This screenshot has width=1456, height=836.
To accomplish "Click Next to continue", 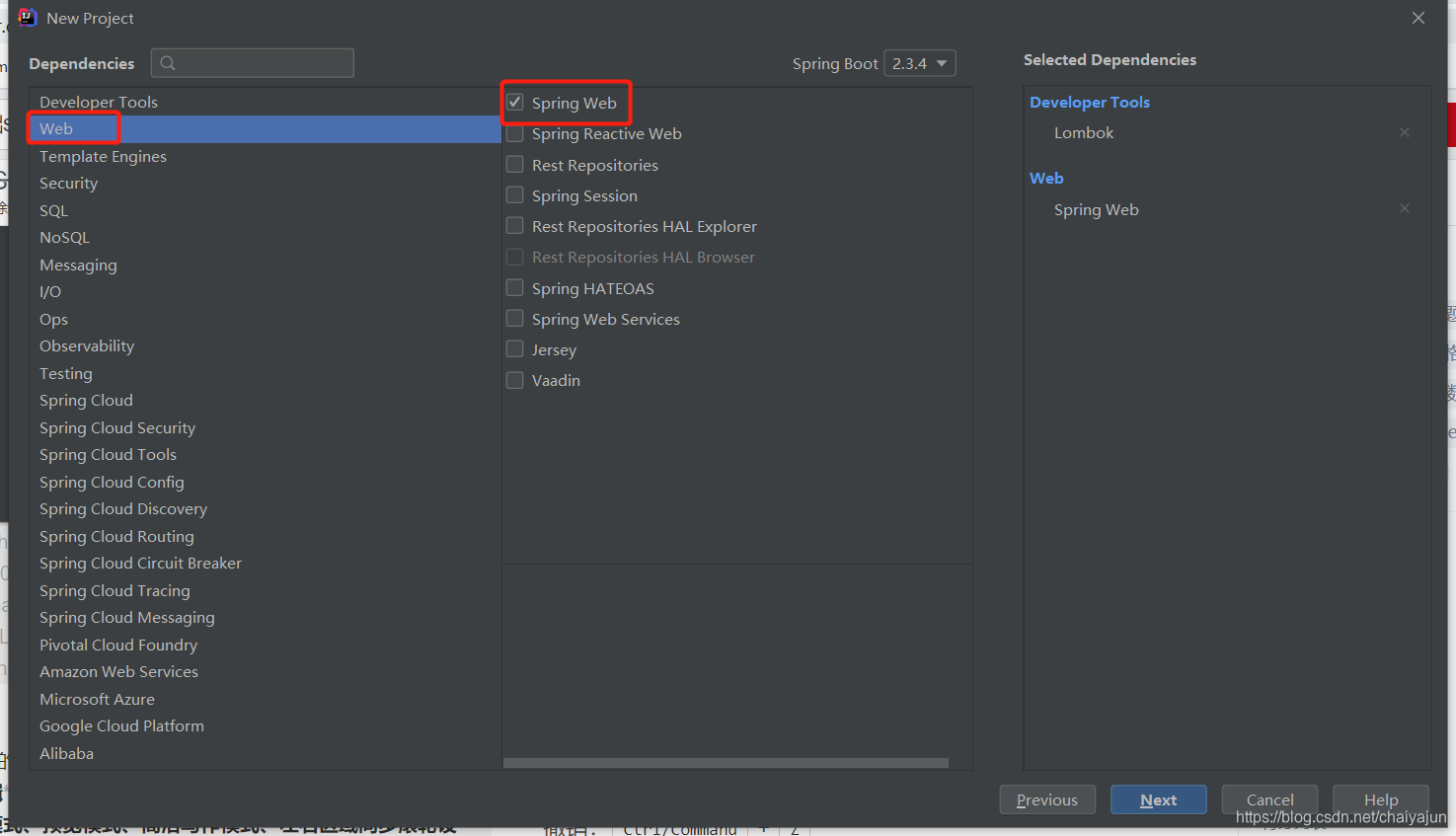I will pos(1159,799).
